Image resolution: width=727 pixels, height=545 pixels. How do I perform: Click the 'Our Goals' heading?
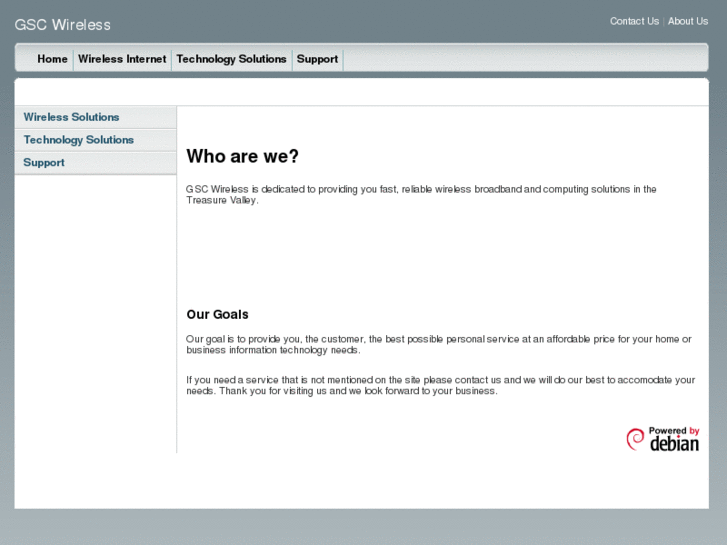[217, 314]
